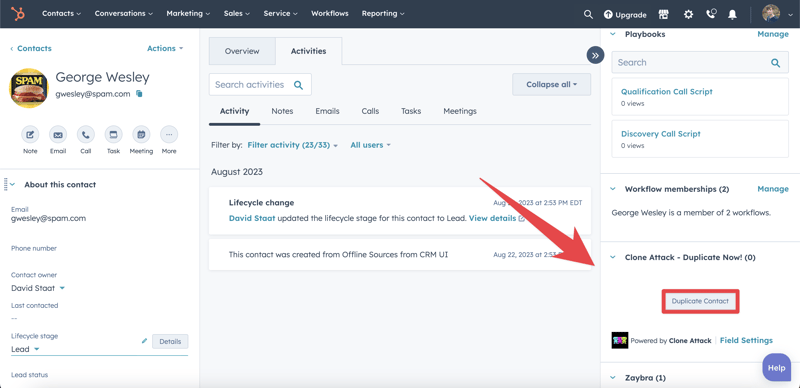Screen dimensions: 800x388
Task: Click the HubSpot sprocket logo
Action: pos(18,14)
